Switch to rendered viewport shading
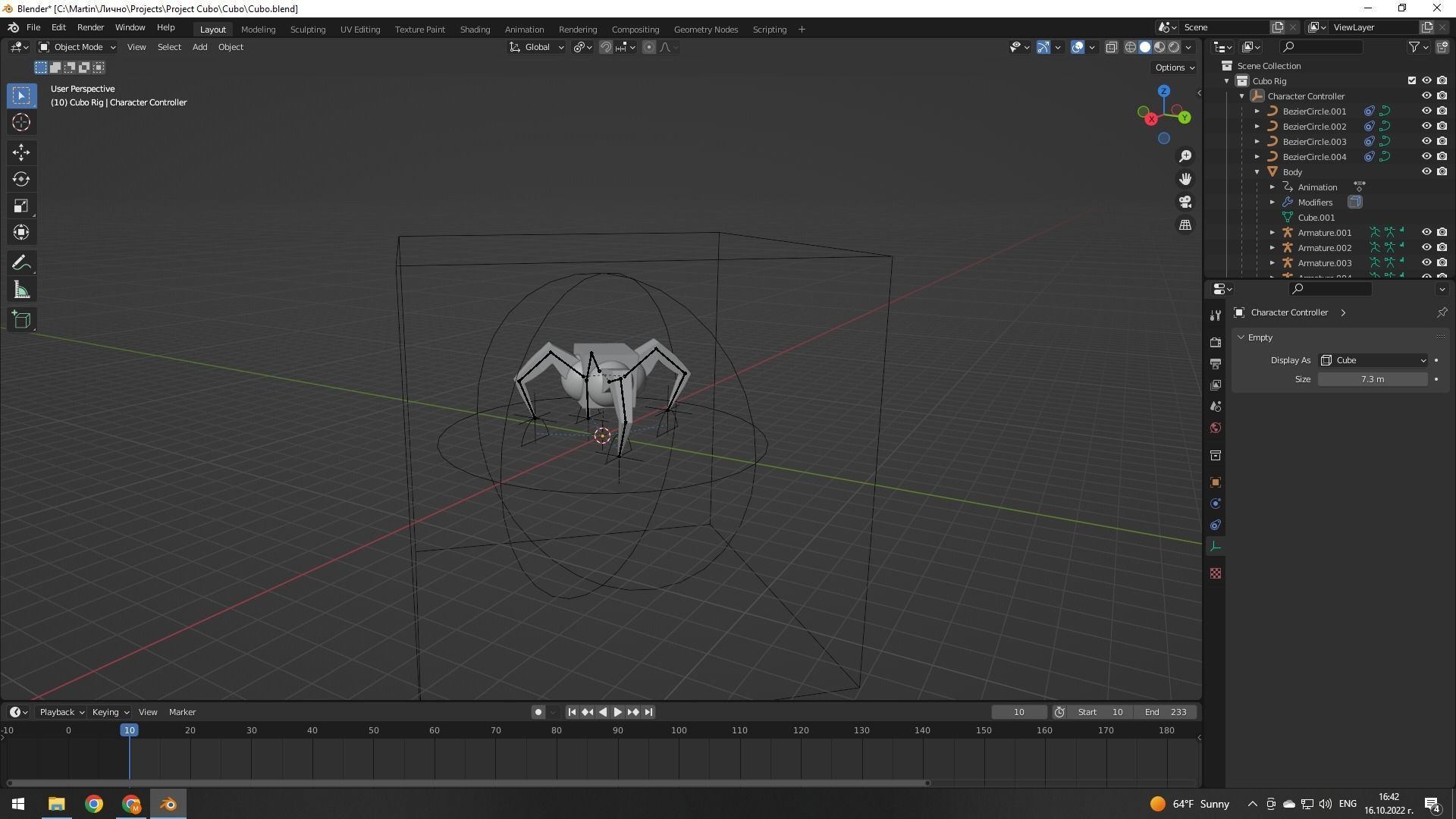This screenshot has height=819, width=1456. coord(1174,47)
